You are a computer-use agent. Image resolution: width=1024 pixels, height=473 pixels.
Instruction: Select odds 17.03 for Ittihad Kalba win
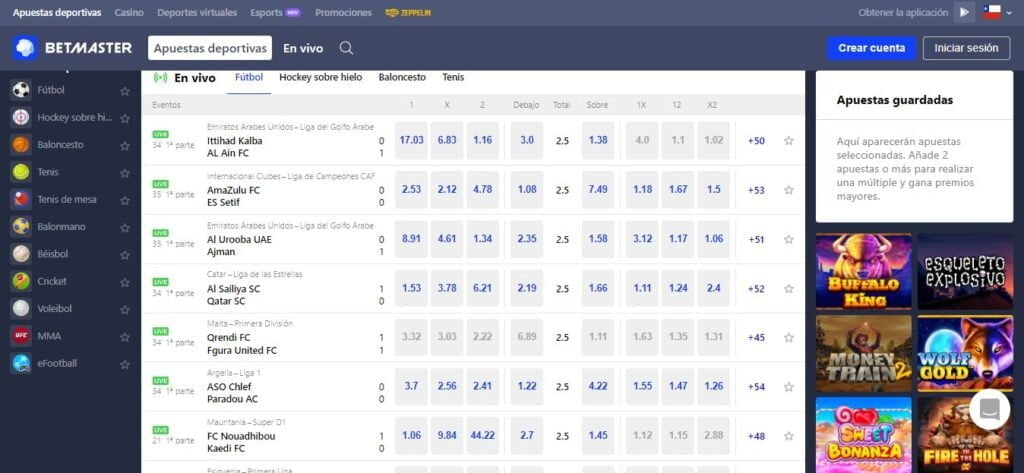point(411,140)
